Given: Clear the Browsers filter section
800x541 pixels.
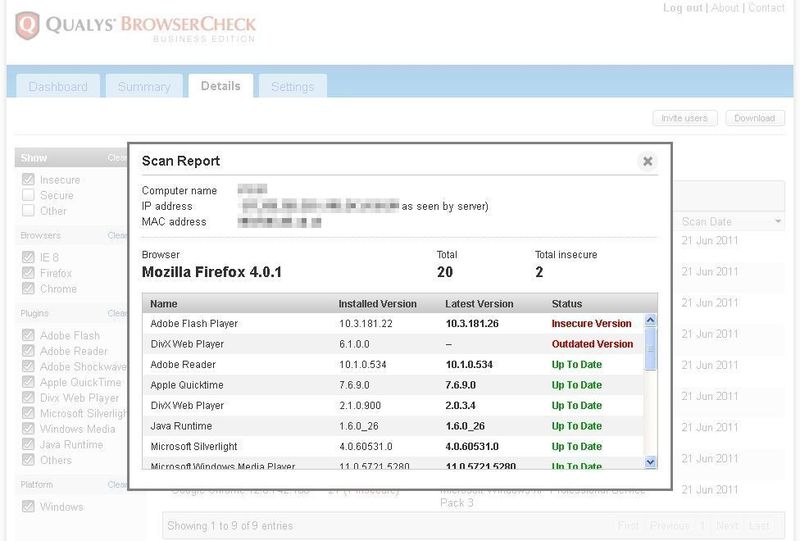Looking at the screenshot, I should pyautogui.click(x=117, y=235).
